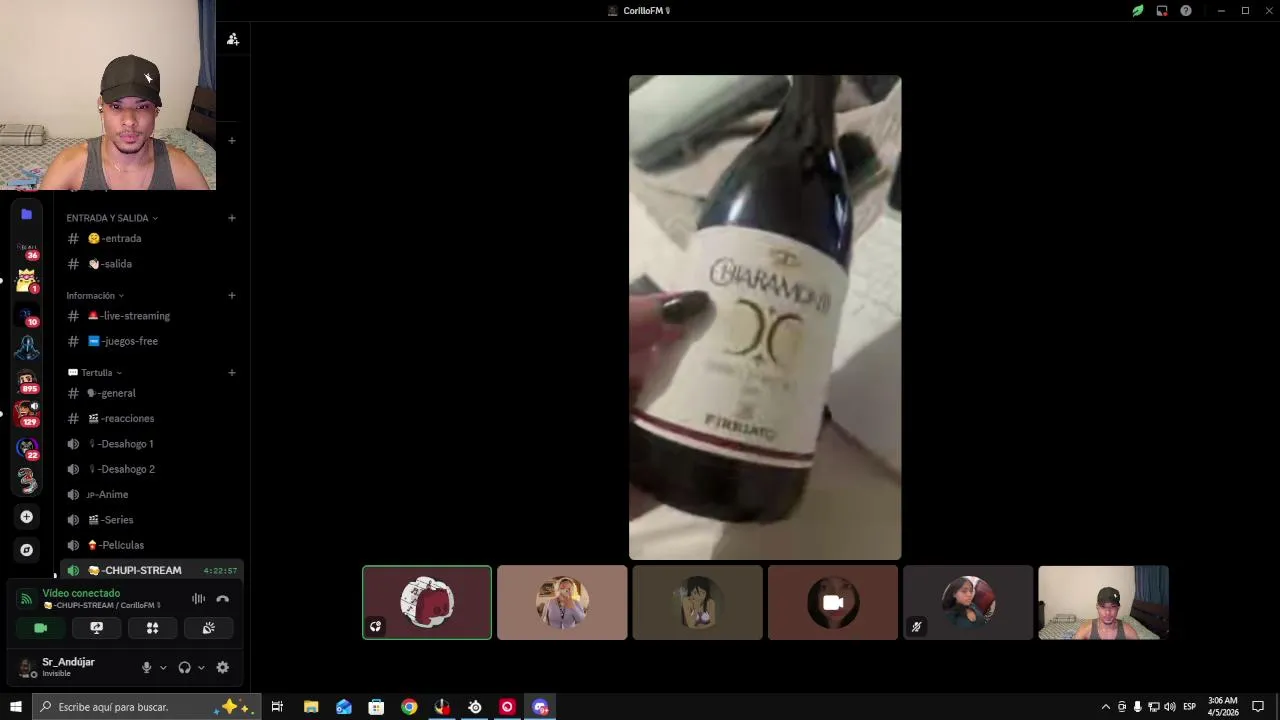Open server with 36 notifications
This screenshot has height=720, width=1280.
pyautogui.click(x=27, y=247)
